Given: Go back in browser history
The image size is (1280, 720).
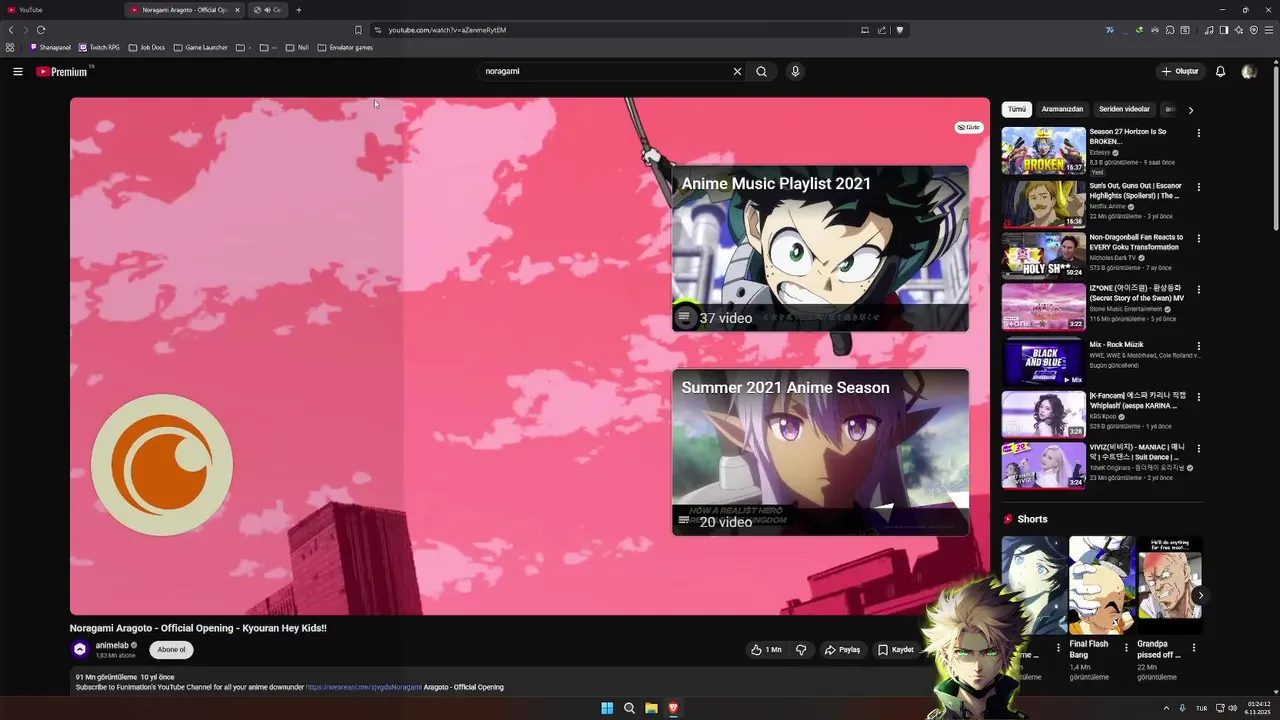Looking at the screenshot, I should tap(11, 30).
